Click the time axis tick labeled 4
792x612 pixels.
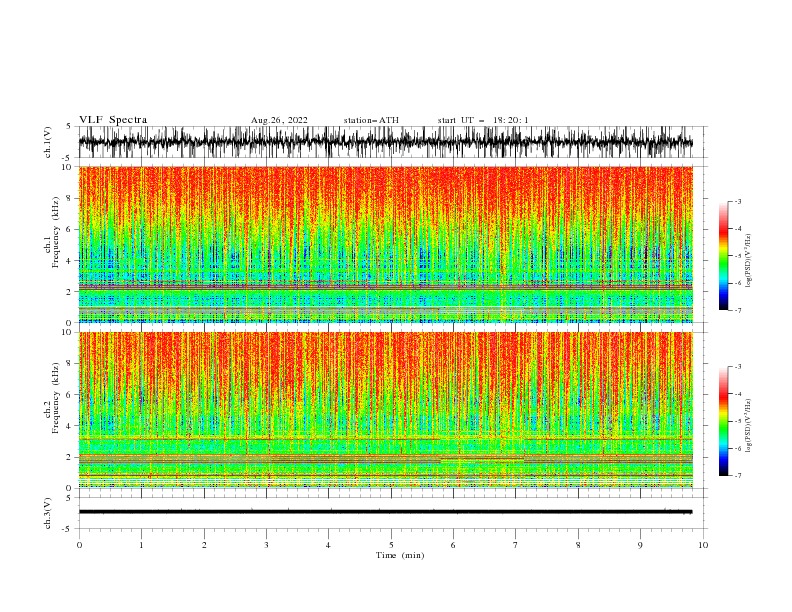[329, 545]
